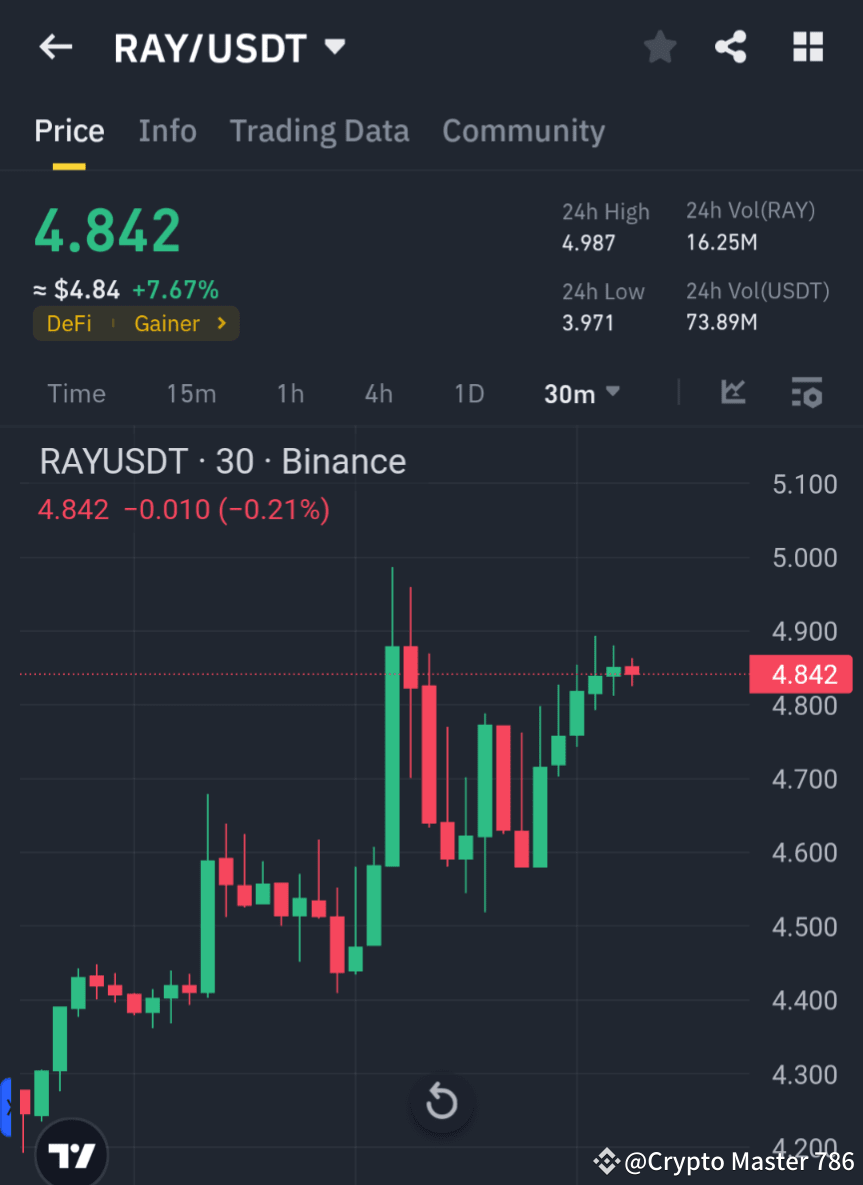Select the 1D timeframe

(x=468, y=393)
